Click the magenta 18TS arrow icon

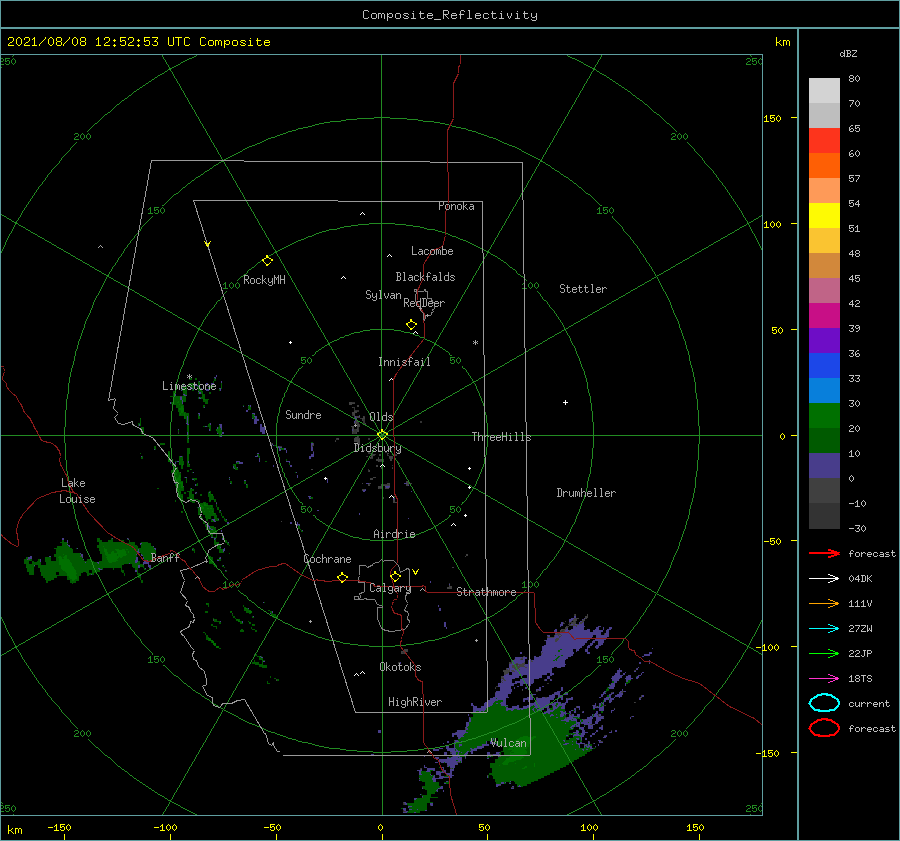824,679
